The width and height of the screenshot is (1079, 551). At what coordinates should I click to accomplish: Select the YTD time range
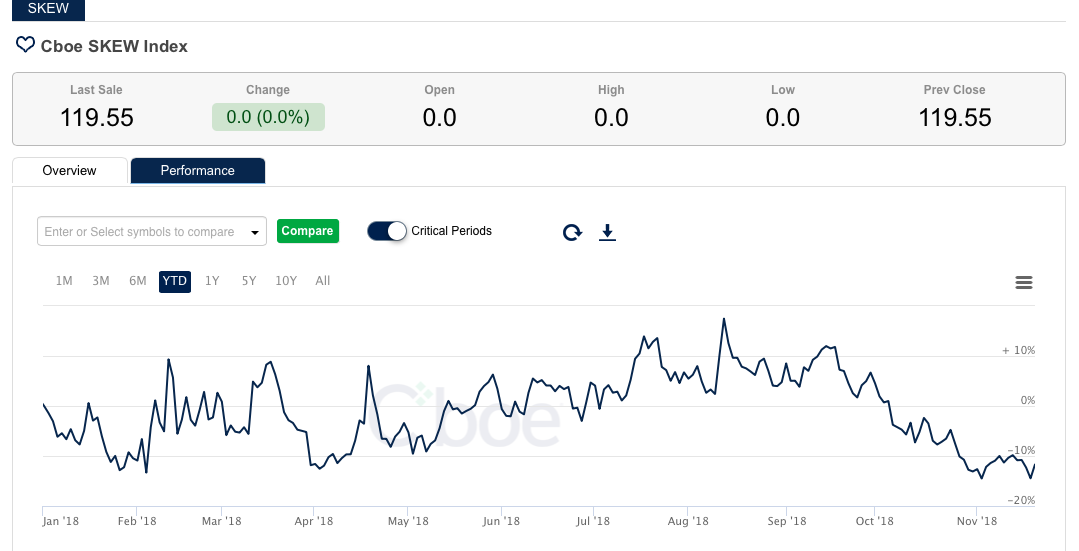pos(175,281)
